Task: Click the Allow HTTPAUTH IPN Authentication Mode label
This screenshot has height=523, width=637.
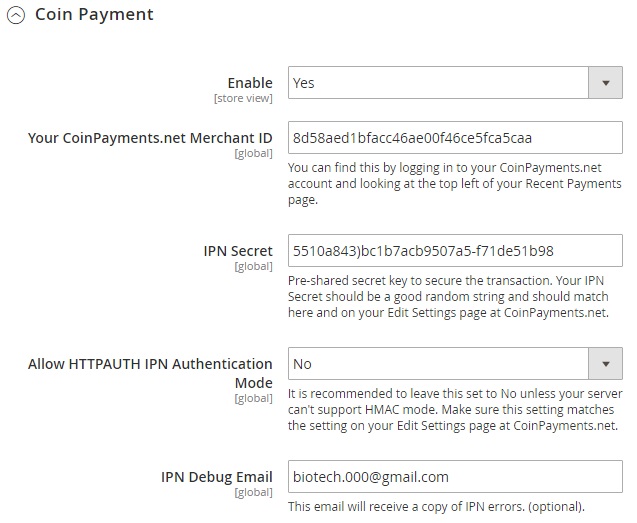Action: pos(150,372)
